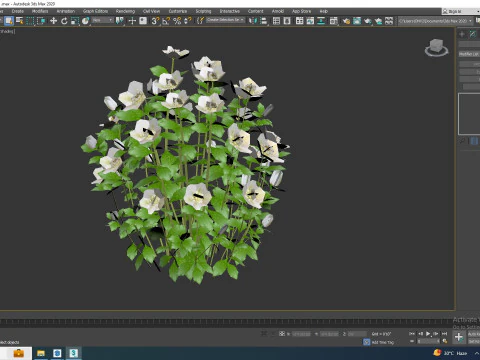
Task: Toggle Scene Explorer icon
Action: click(x=276, y=21)
